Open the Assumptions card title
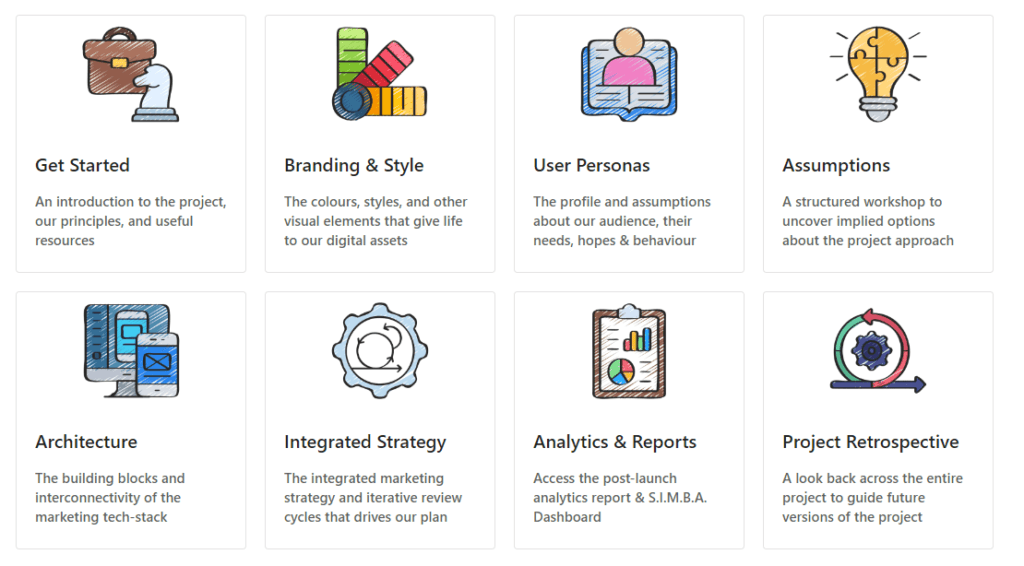The height and width of the screenshot is (566, 1024). pyautogui.click(x=836, y=166)
